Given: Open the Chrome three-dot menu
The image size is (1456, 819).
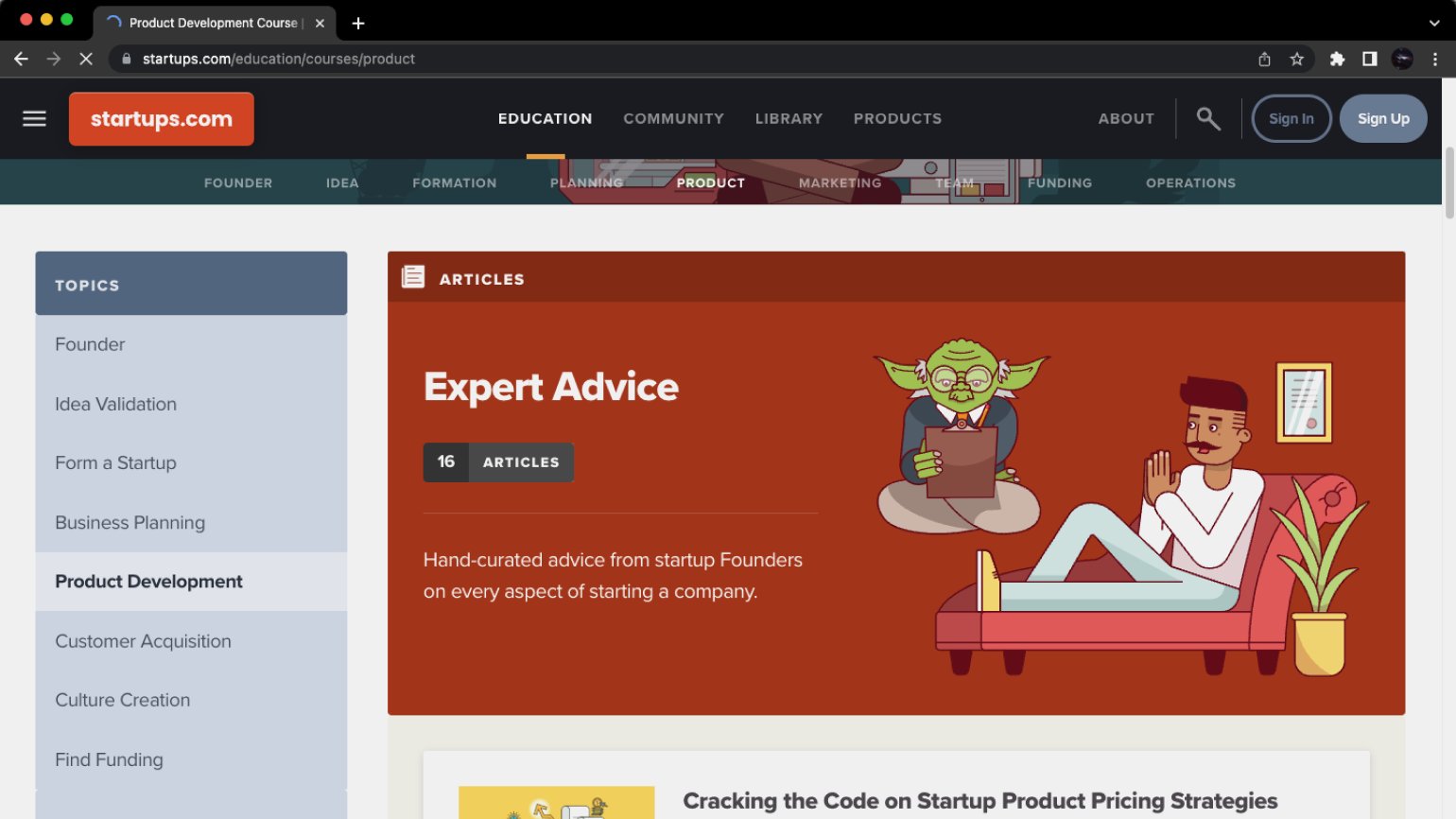Looking at the screenshot, I should (1434, 59).
